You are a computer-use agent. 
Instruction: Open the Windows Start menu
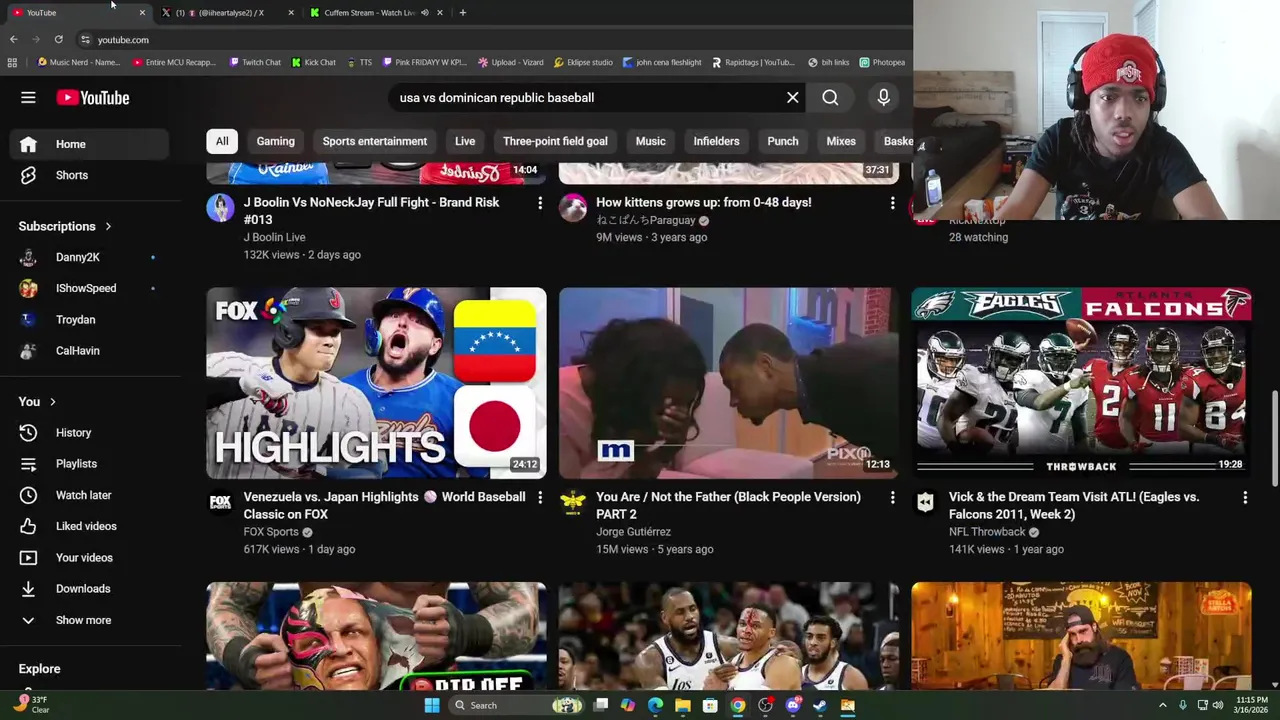tap(432, 705)
